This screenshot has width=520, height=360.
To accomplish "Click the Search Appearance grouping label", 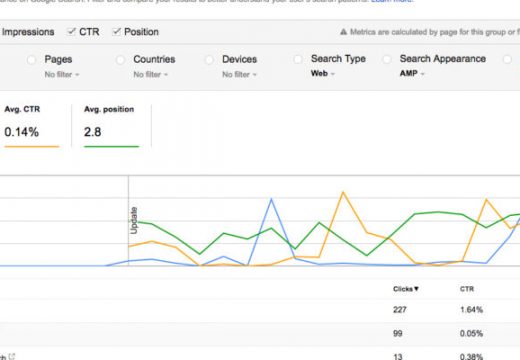I will (443, 59).
